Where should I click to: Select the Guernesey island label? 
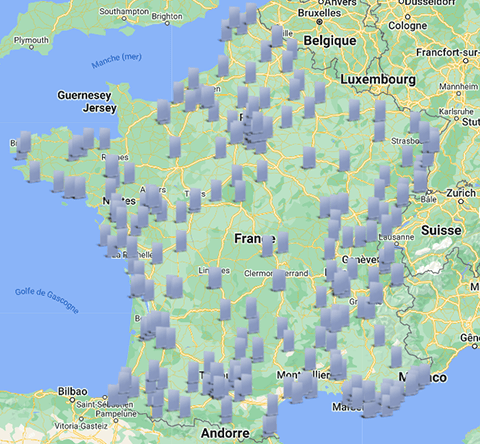(84, 95)
